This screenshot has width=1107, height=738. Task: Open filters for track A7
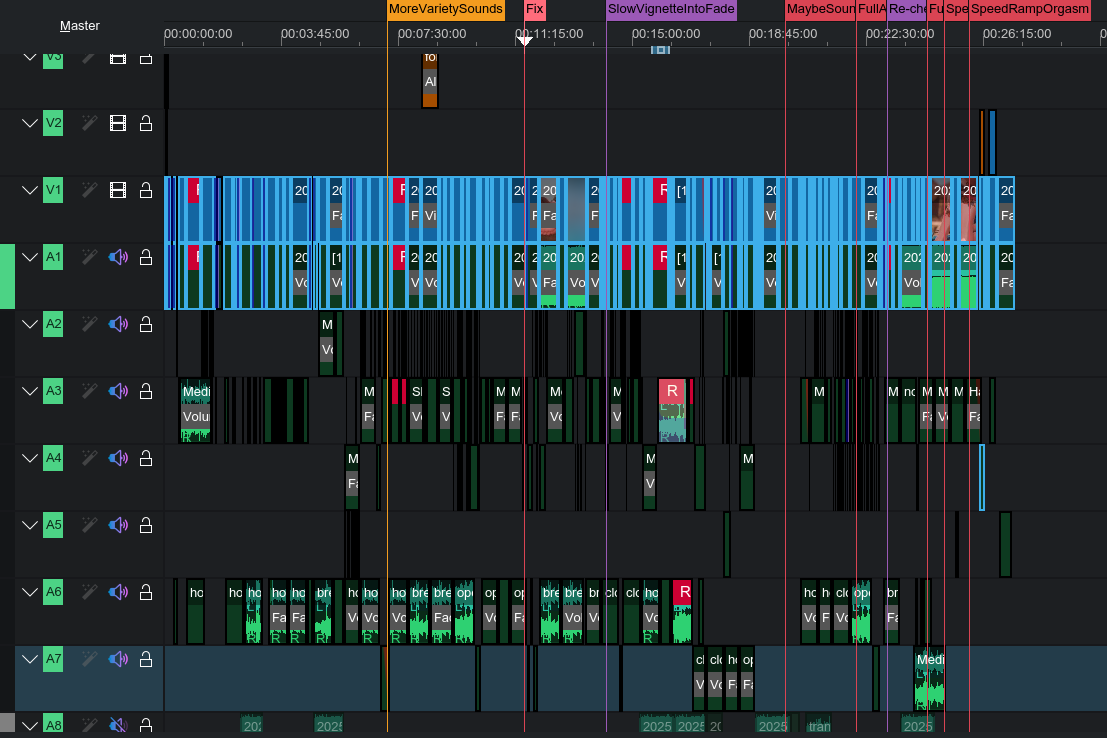[89, 660]
